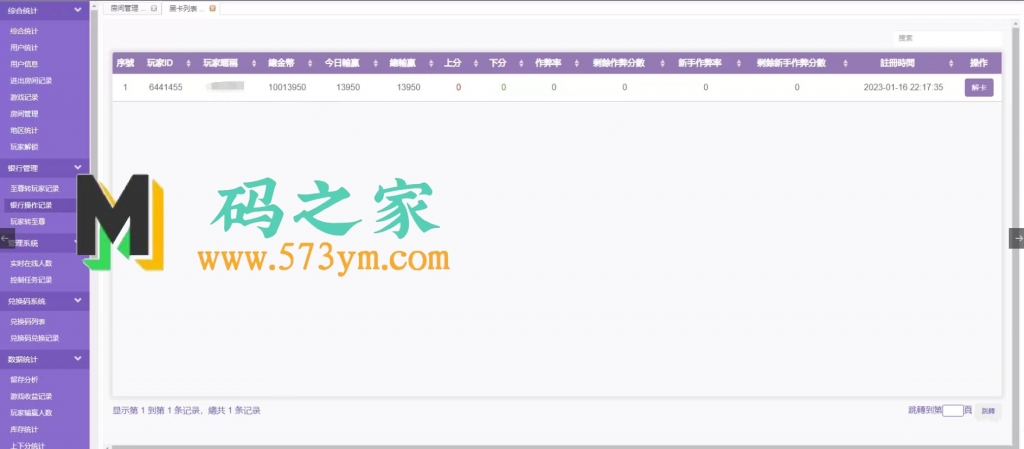Collapse the 数据统计 sidebar section
This screenshot has width=1024, height=449.
coord(78,358)
